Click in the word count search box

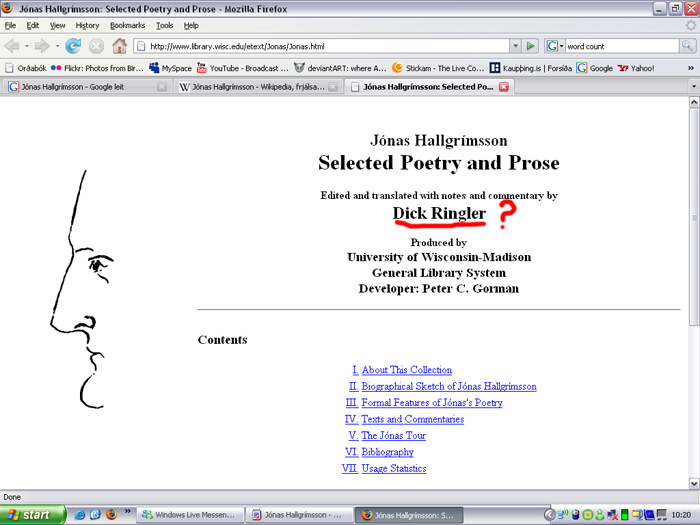coord(622,46)
